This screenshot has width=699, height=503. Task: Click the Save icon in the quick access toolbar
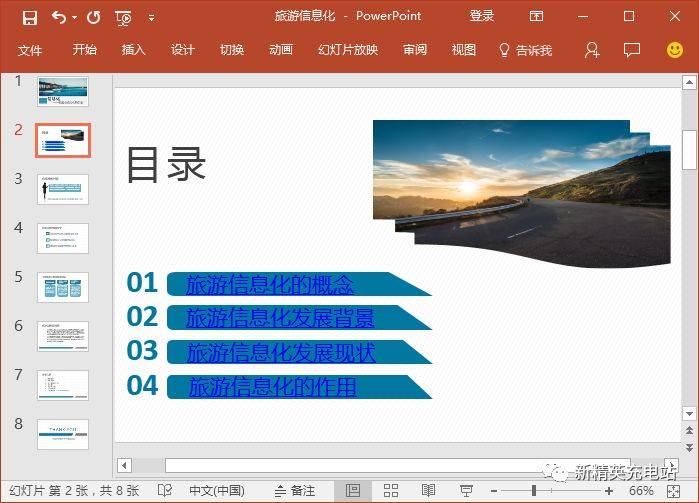tap(30, 18)
